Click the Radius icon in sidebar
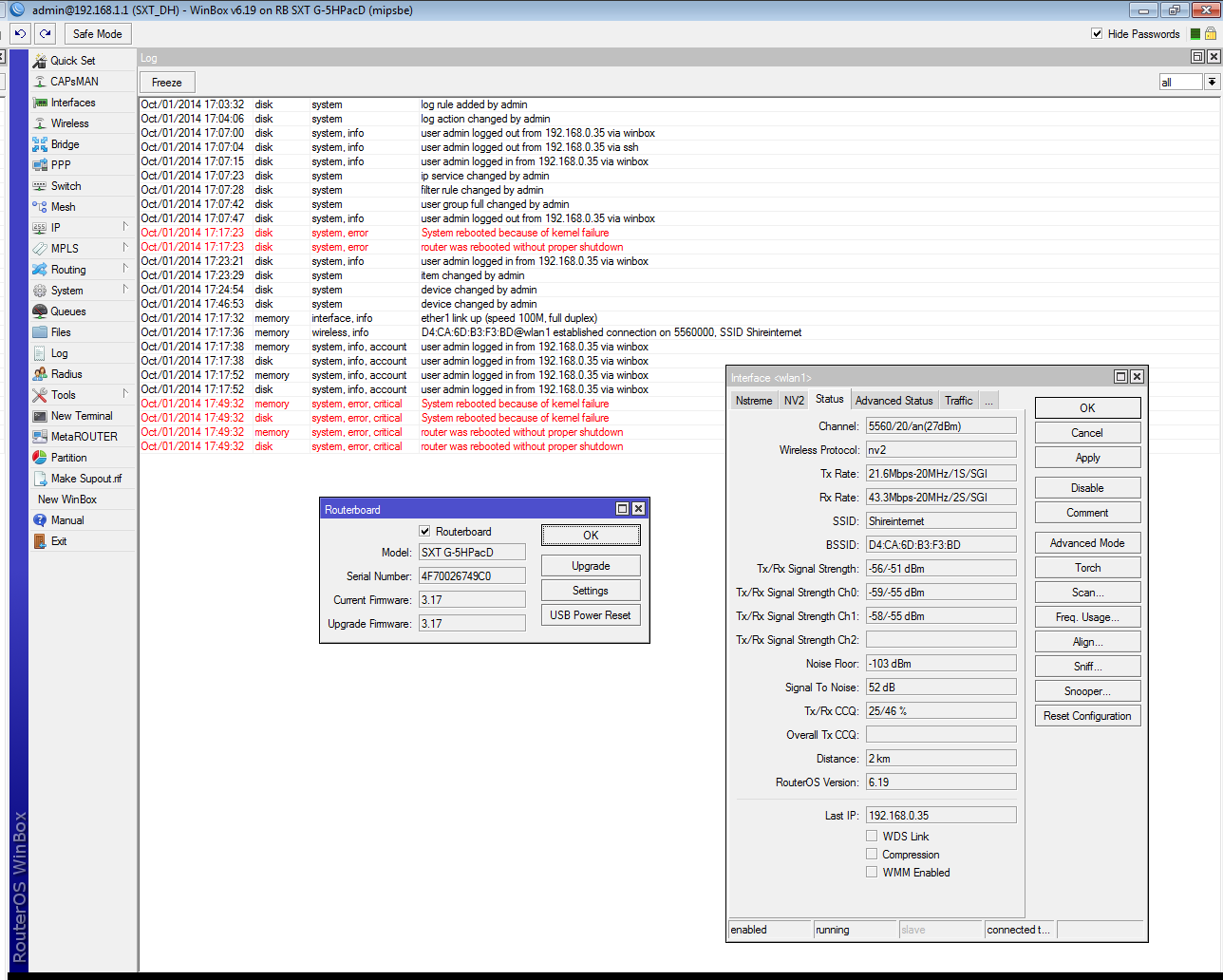 coord(40,374)
